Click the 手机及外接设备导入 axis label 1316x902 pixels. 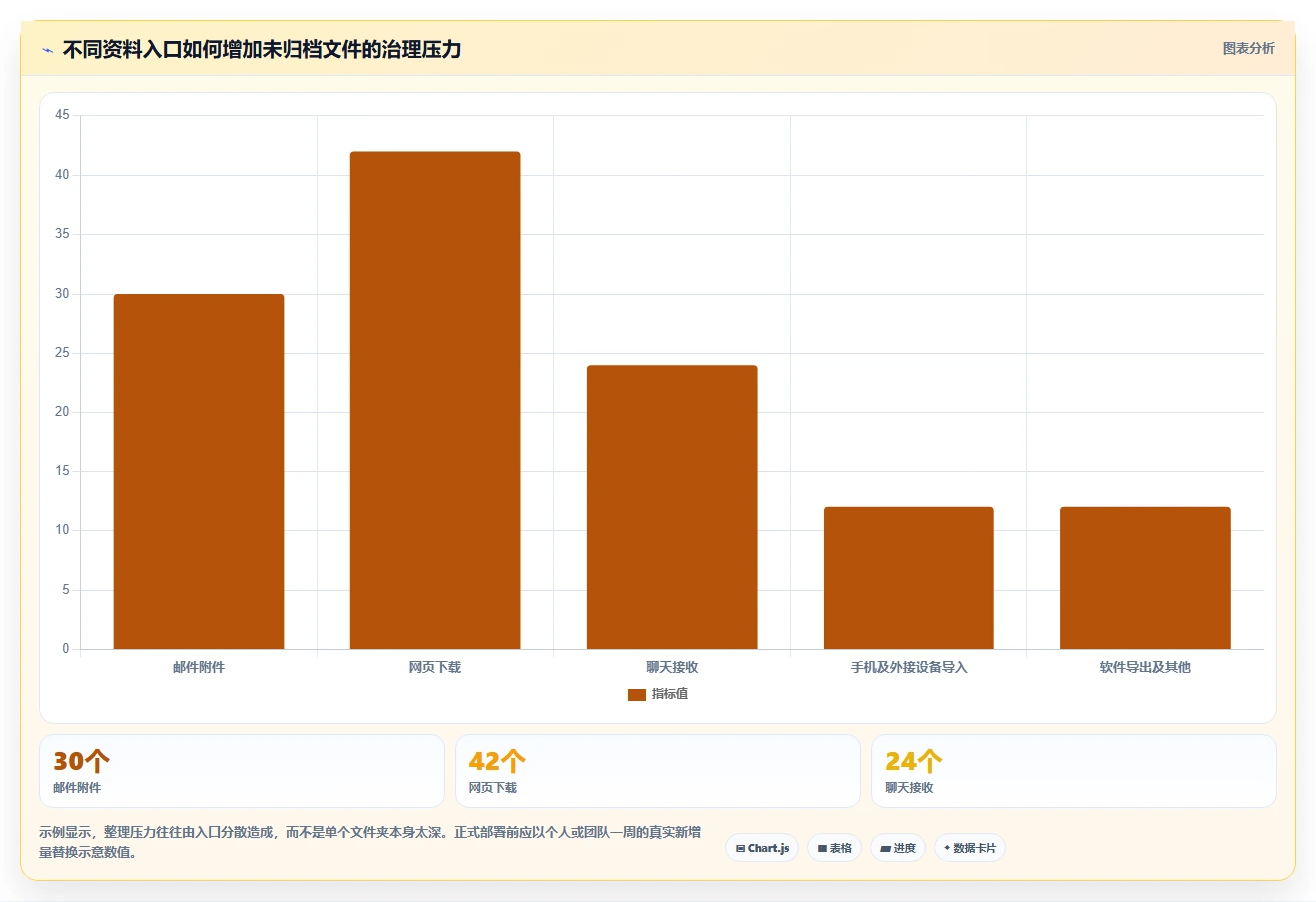(x=909, y=667)
